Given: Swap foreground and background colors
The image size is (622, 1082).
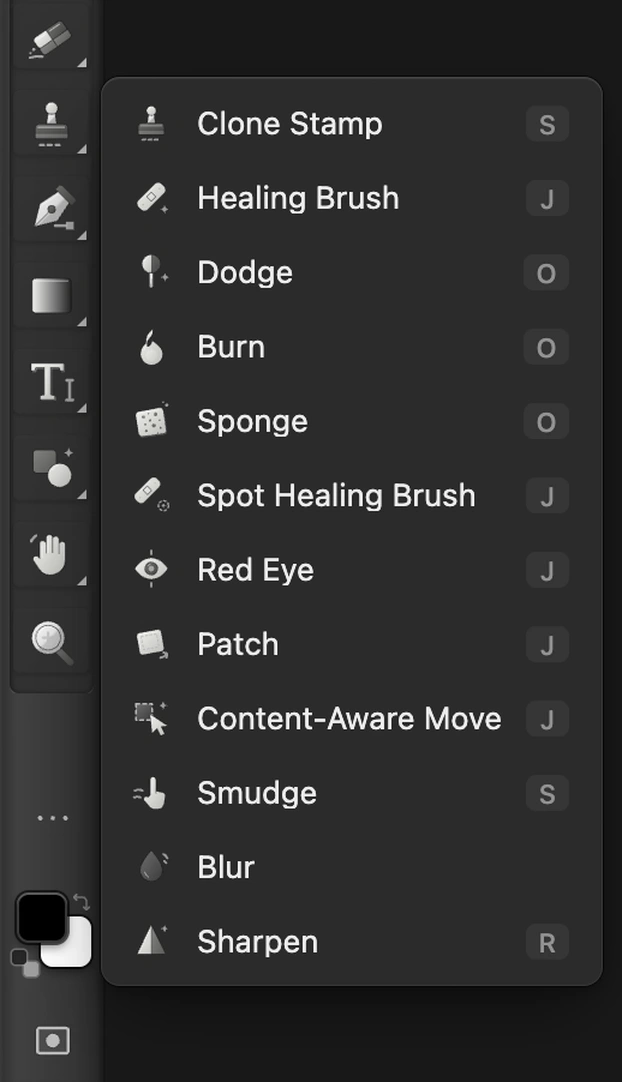Looking at the screenshot, I should [81, 901].
